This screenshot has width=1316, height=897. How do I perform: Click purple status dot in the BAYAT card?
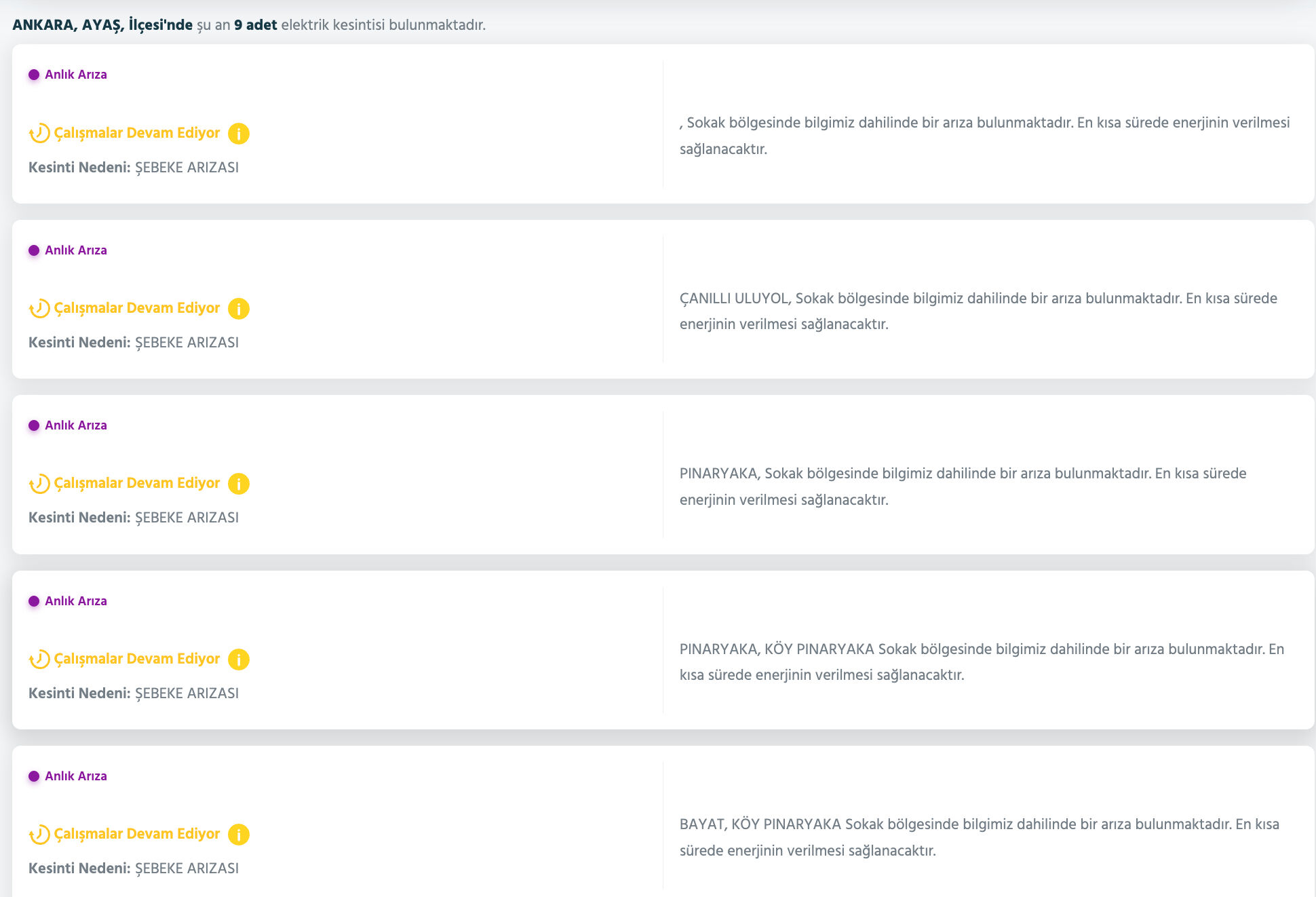[34, 776]
